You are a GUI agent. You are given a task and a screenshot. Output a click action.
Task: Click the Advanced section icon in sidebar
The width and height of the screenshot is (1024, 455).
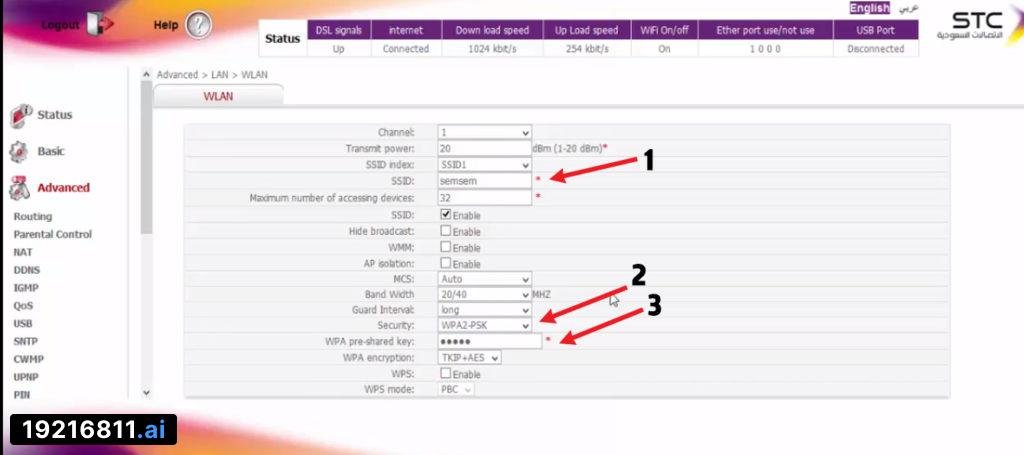(x=20, y=188)
